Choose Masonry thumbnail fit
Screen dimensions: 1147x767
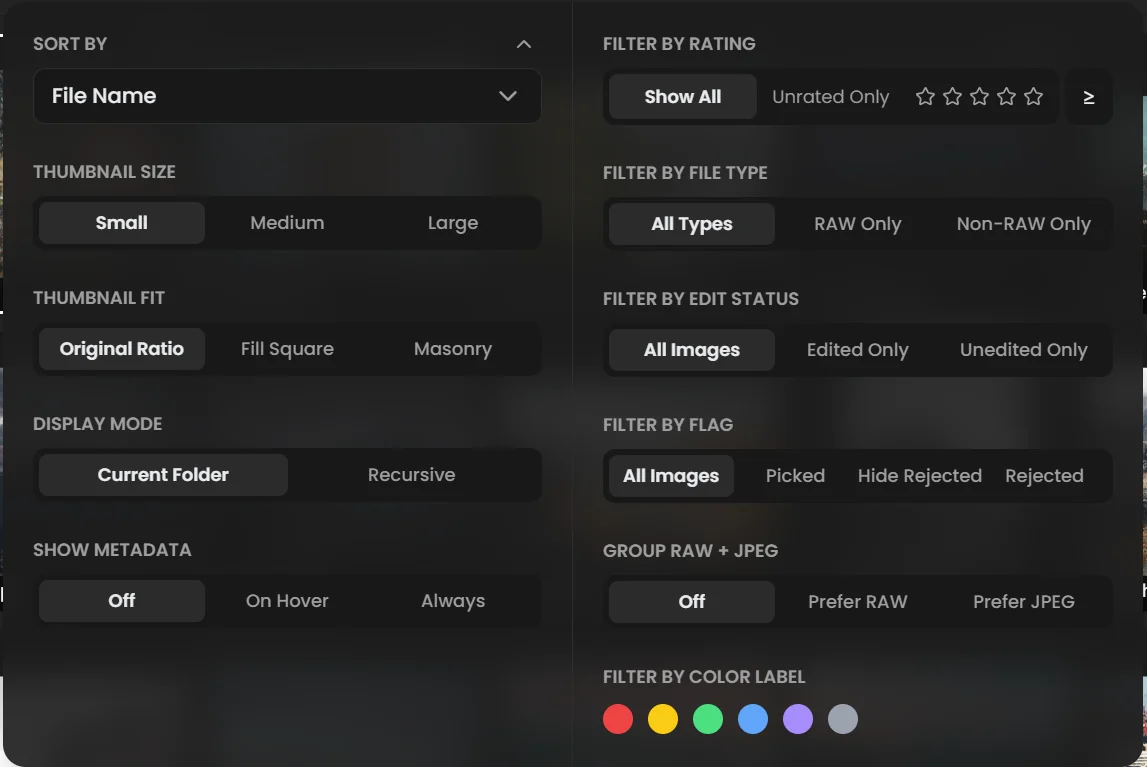tap(453, 349)
